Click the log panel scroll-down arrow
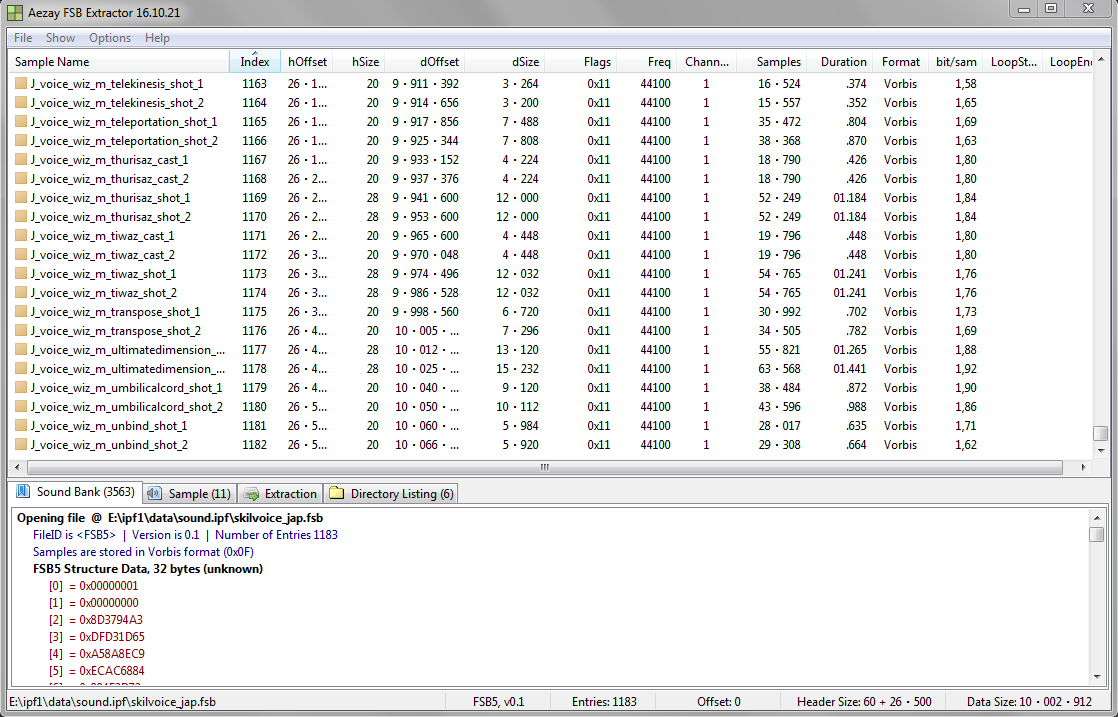 (x=1097, y=677)
